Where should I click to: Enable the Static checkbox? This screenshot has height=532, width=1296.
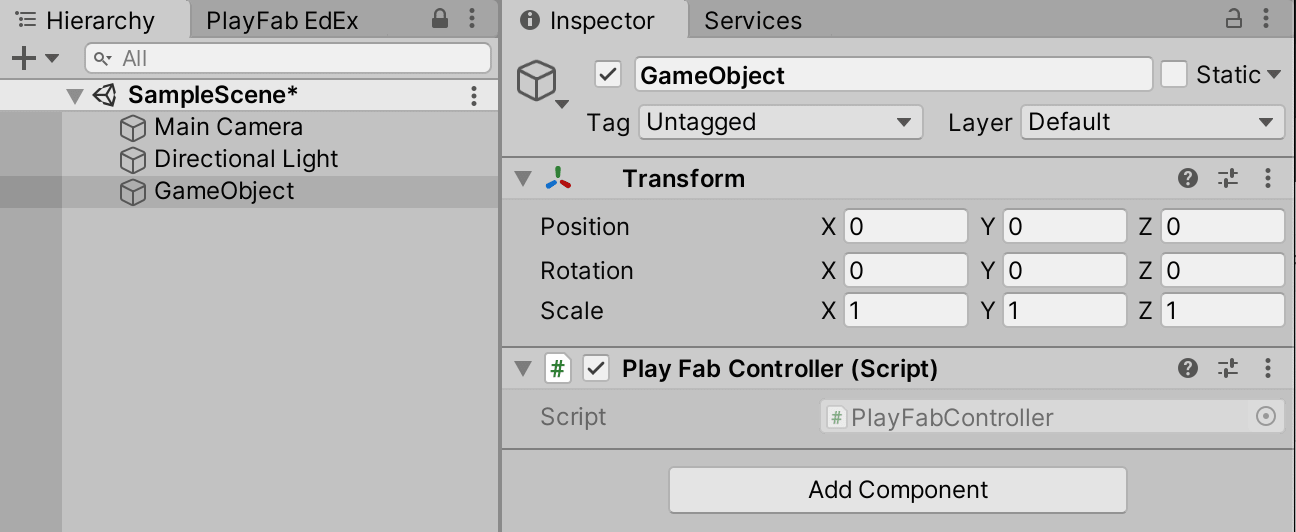click(x=1174, y=75)
